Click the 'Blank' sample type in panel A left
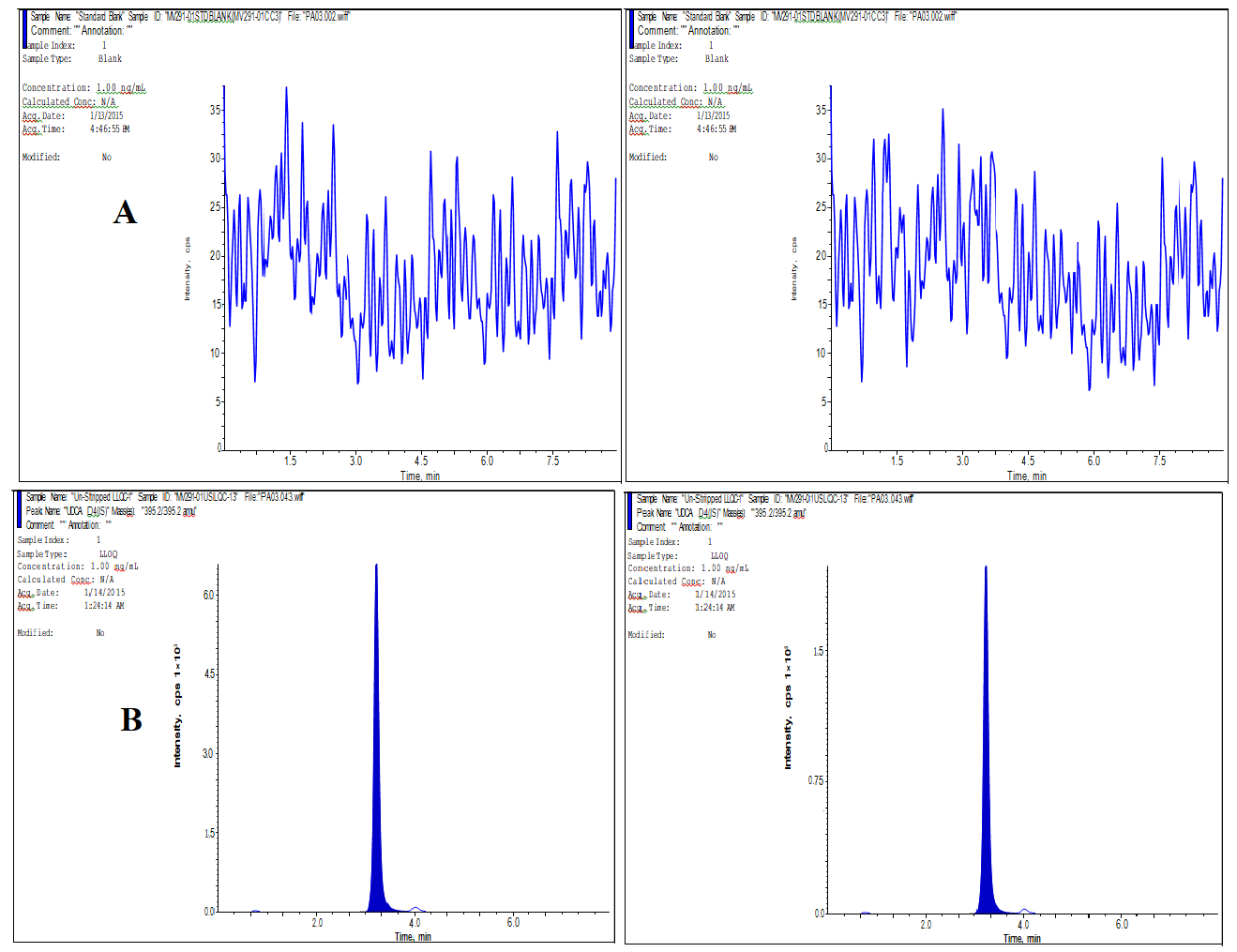 coord(110,59)
